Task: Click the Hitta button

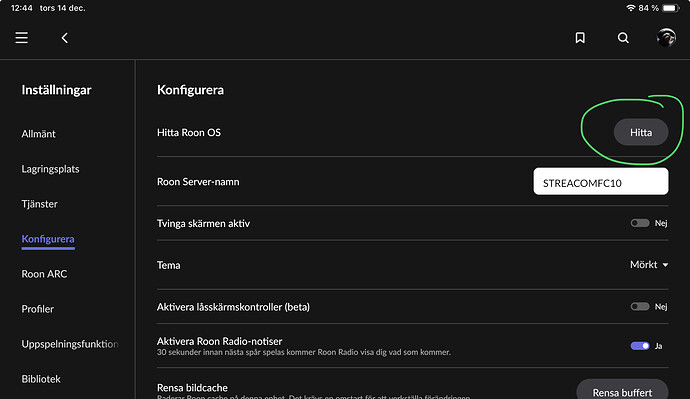Action: tap(641, 132)
